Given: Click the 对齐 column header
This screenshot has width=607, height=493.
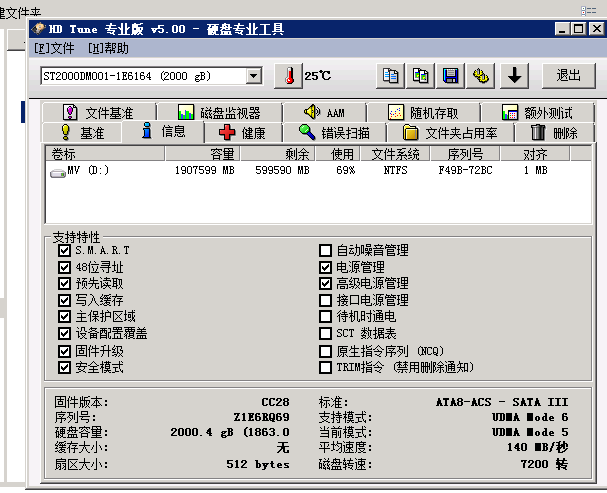Looking at the screenshot, I should click(535, 154).
